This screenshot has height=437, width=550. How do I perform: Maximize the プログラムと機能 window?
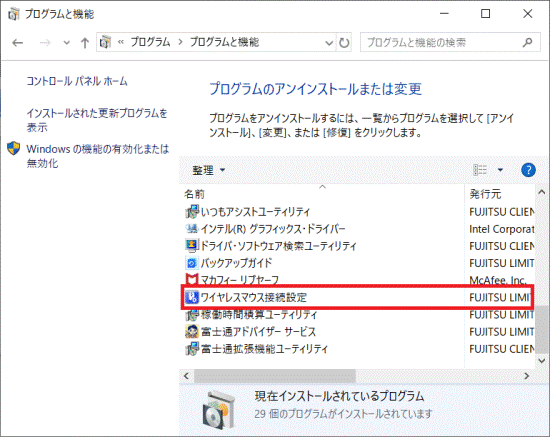pos(485,14)
